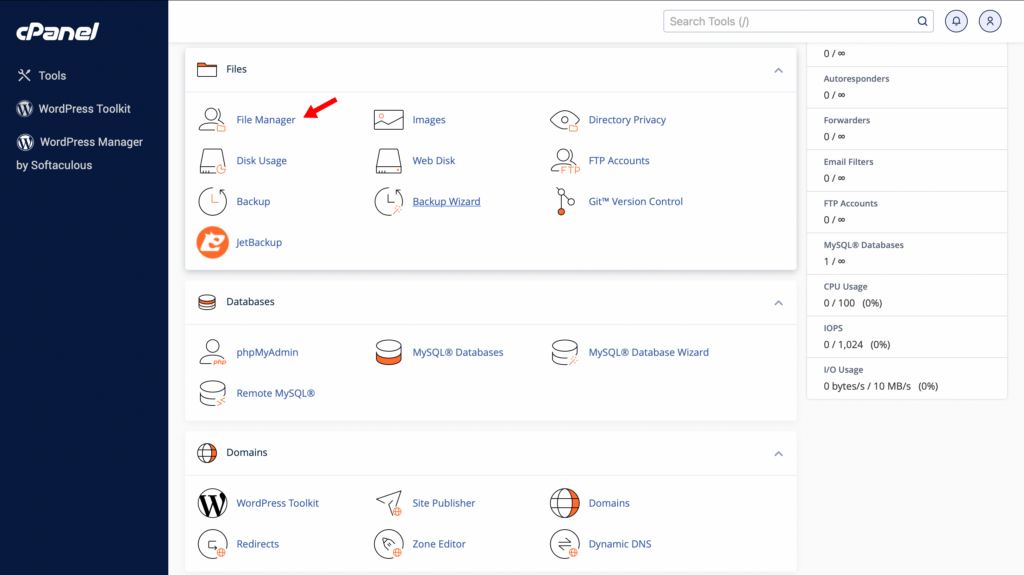Image resolution: width=1024 pixels, height=575 pixels.
Task: Open the MySQL Database Wizard icon
Action: point(565,352)
